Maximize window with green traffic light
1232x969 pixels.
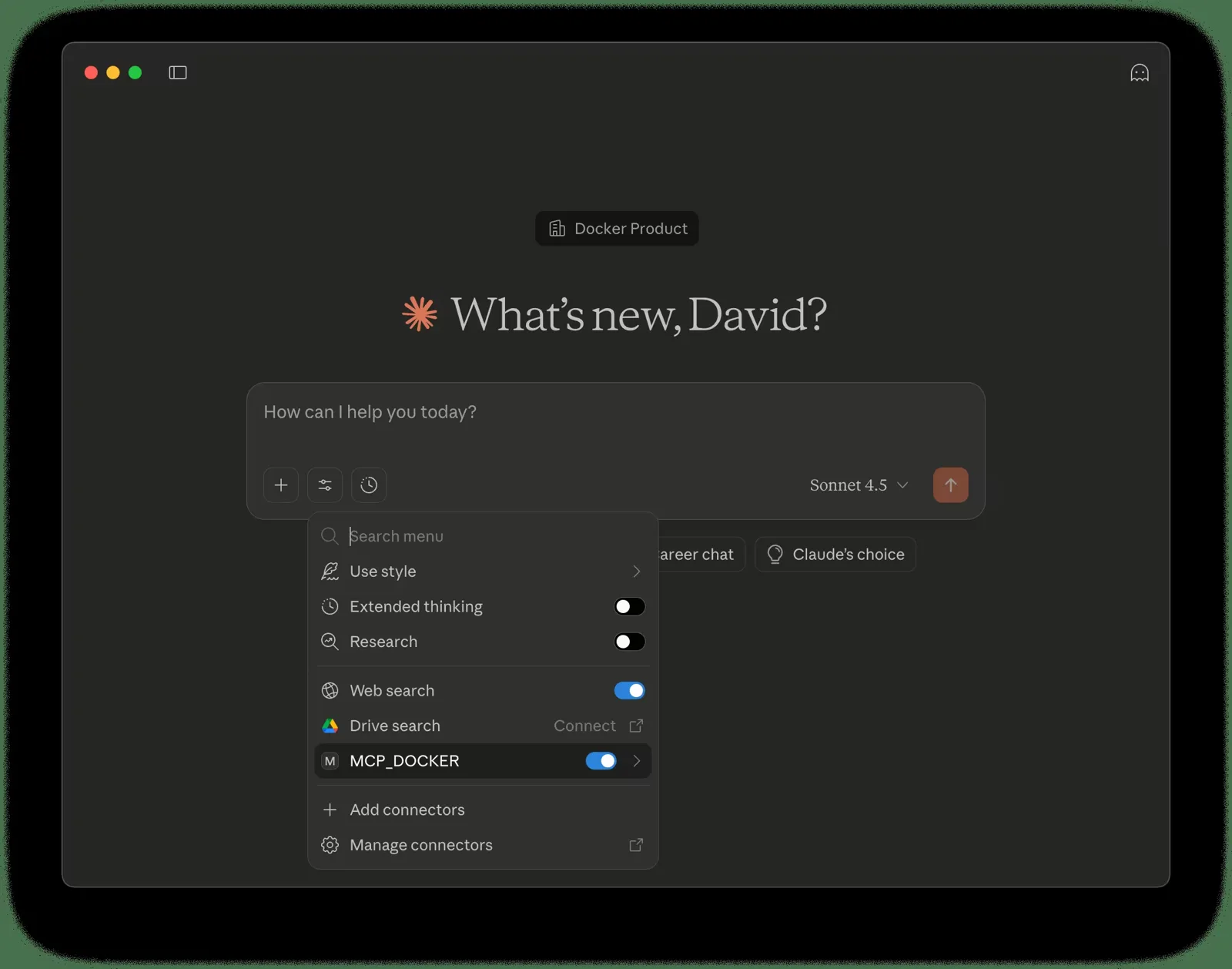[136, 72]
